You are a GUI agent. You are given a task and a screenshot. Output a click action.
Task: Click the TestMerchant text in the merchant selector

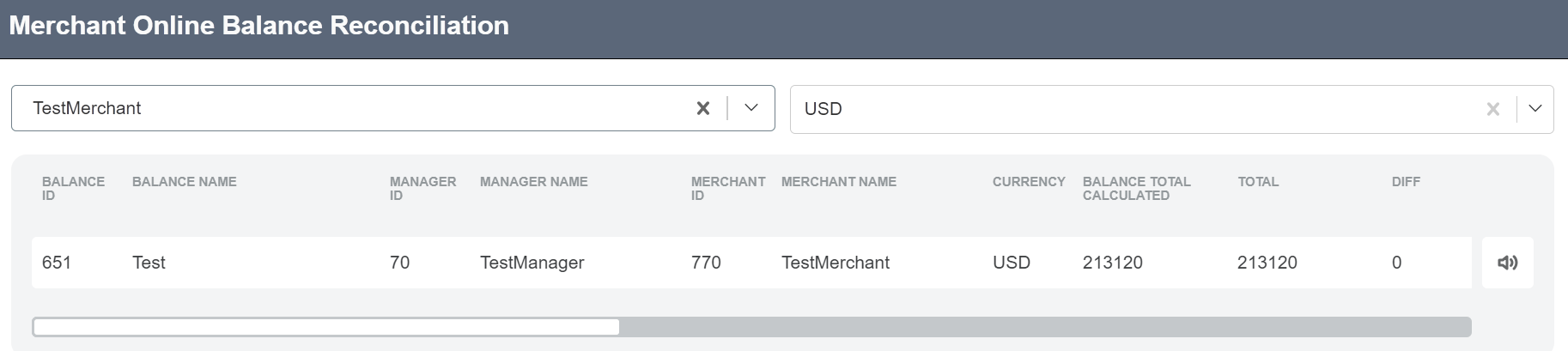(x=87, y=108)
